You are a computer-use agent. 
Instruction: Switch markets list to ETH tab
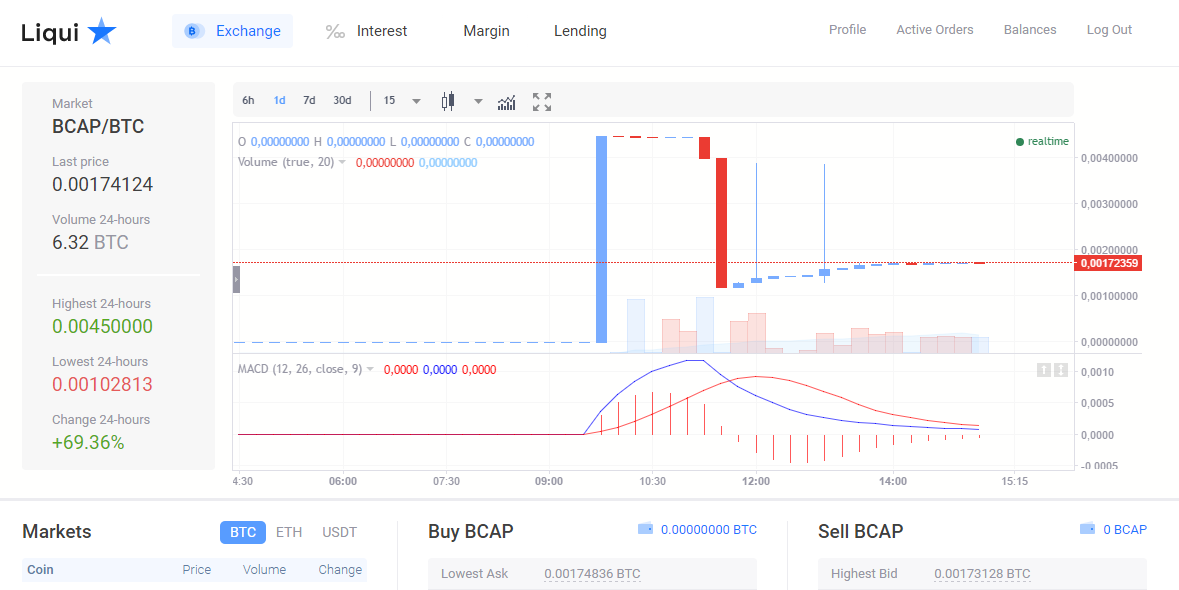289,532
